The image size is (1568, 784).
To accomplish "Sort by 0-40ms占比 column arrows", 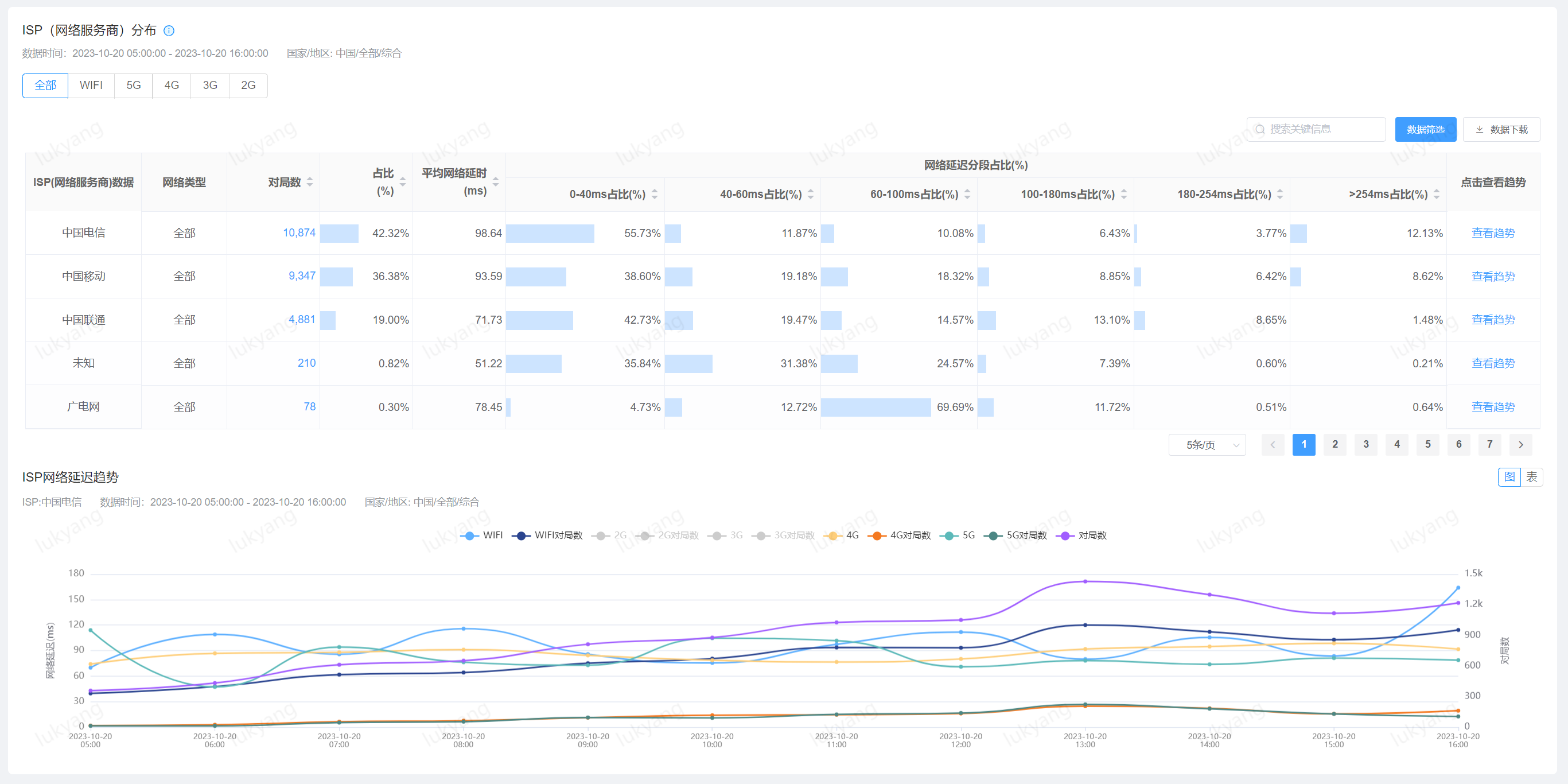I will point(655,194).
